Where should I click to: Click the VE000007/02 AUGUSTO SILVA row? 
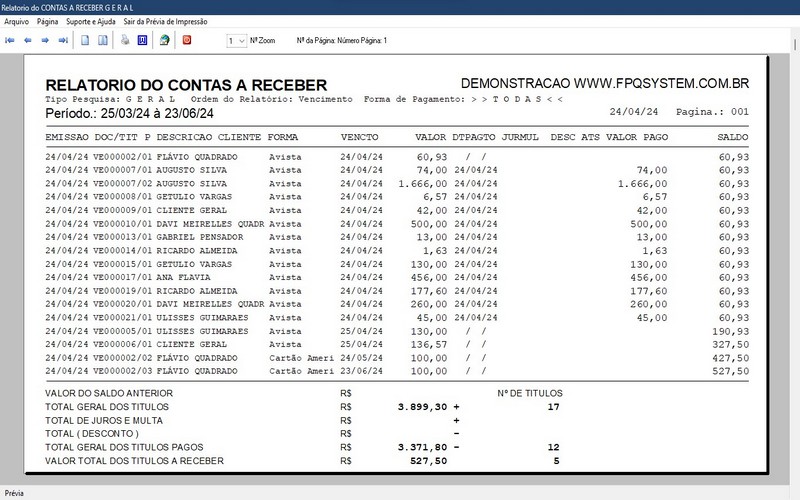397,184
